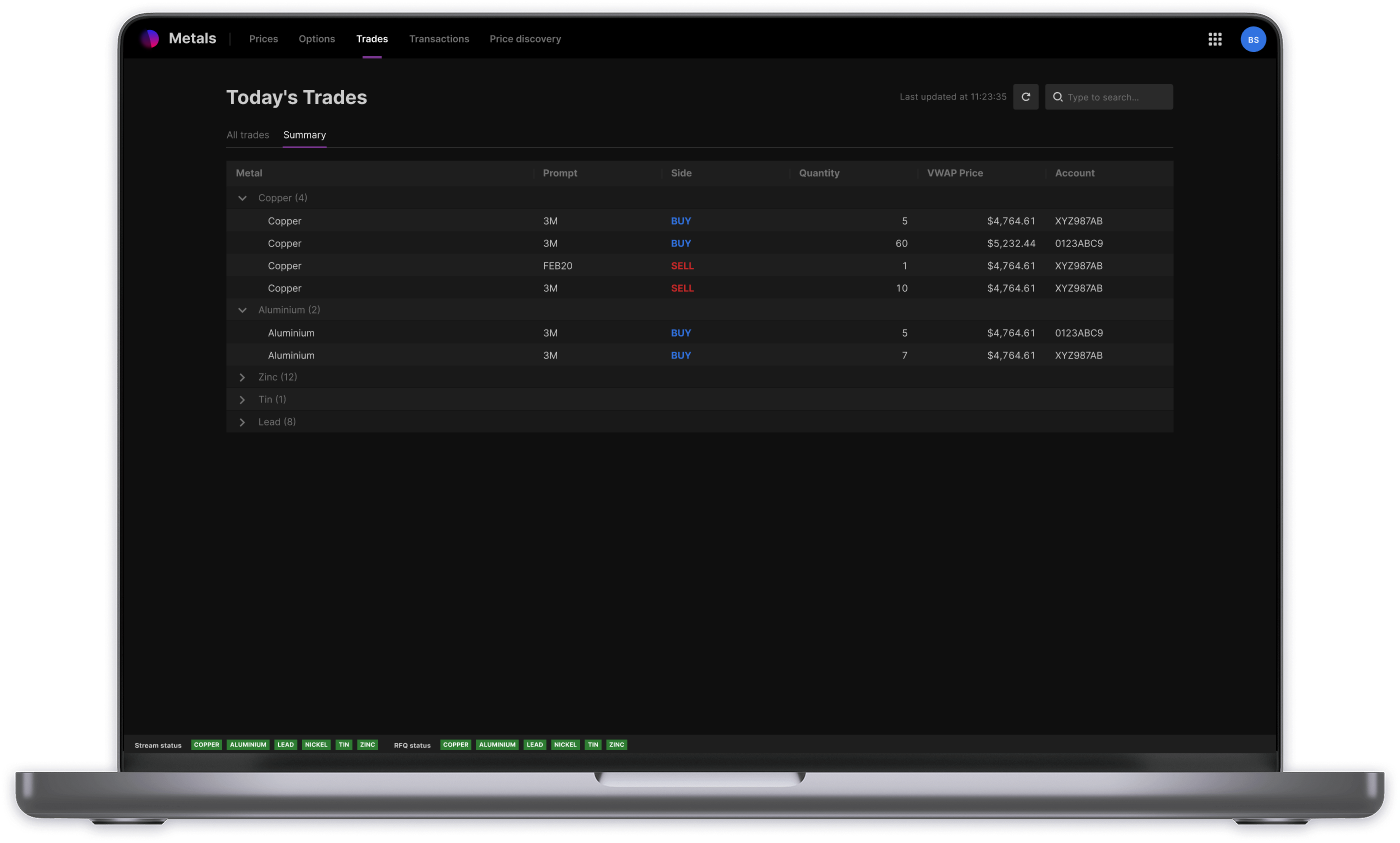Expand the Tin (1) group
The width and height of the screenshot is (1400, 843).
[242, 400]
